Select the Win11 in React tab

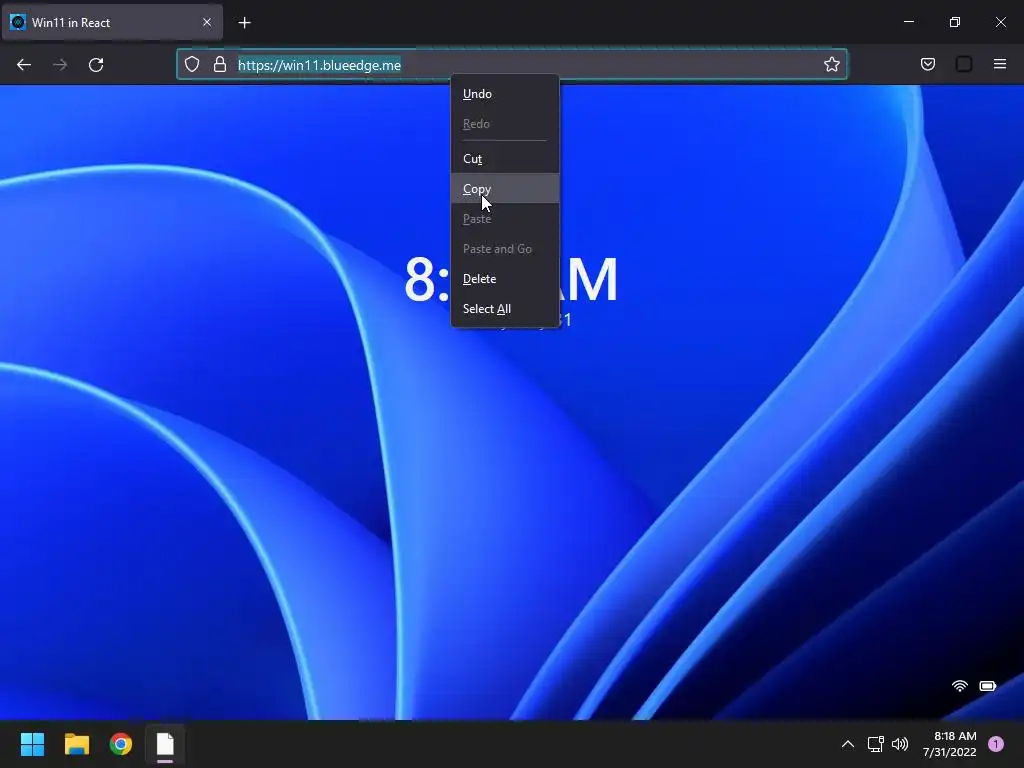[x=112, y=22]
